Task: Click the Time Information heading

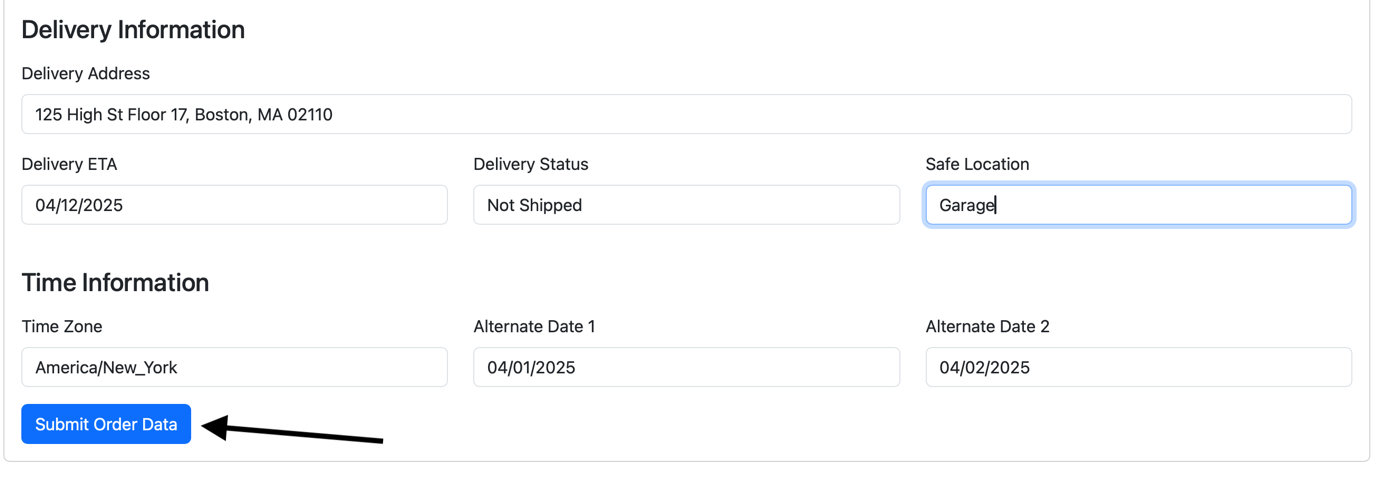Action: (115, 283)
